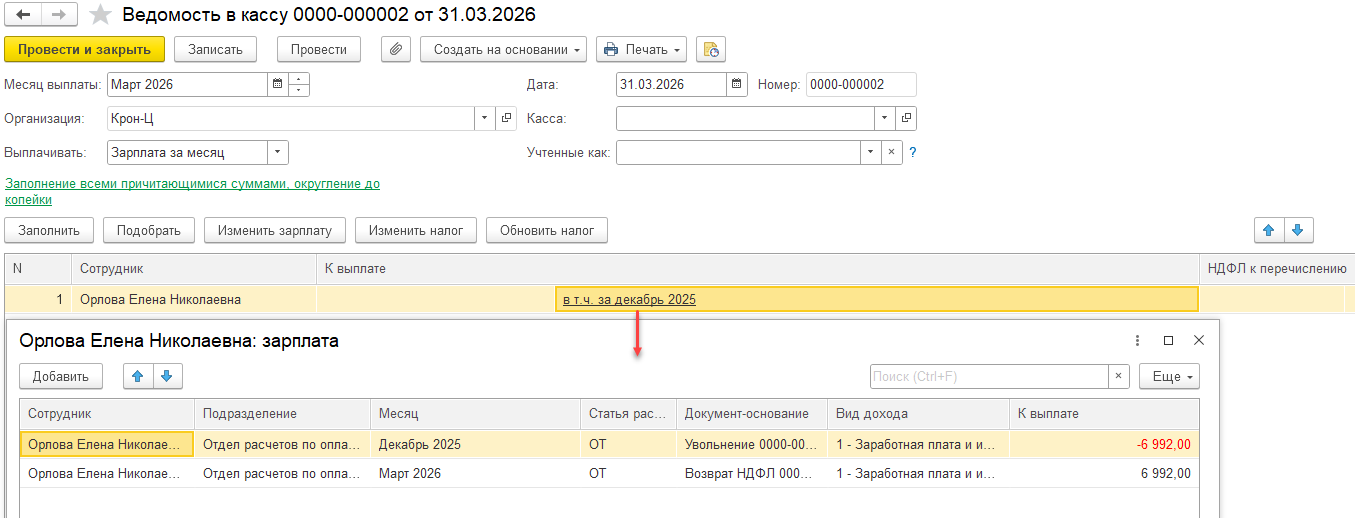Move the salary row down in the зарплата window

[167, 377]
